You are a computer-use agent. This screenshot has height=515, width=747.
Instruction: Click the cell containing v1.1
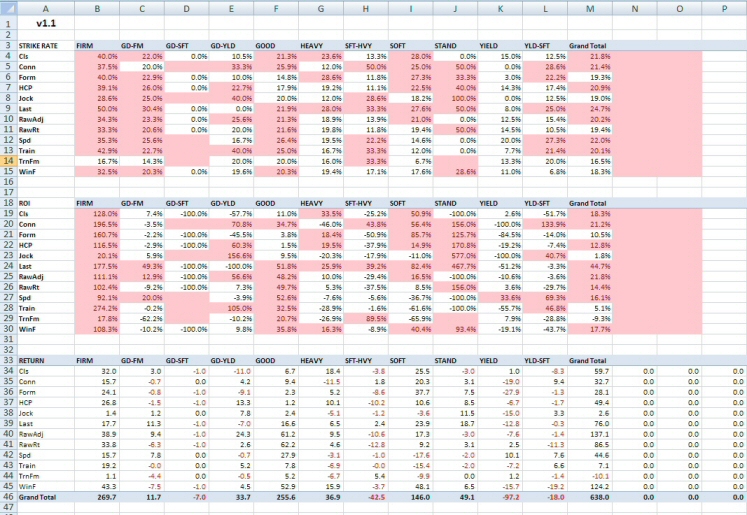[45, 21]
